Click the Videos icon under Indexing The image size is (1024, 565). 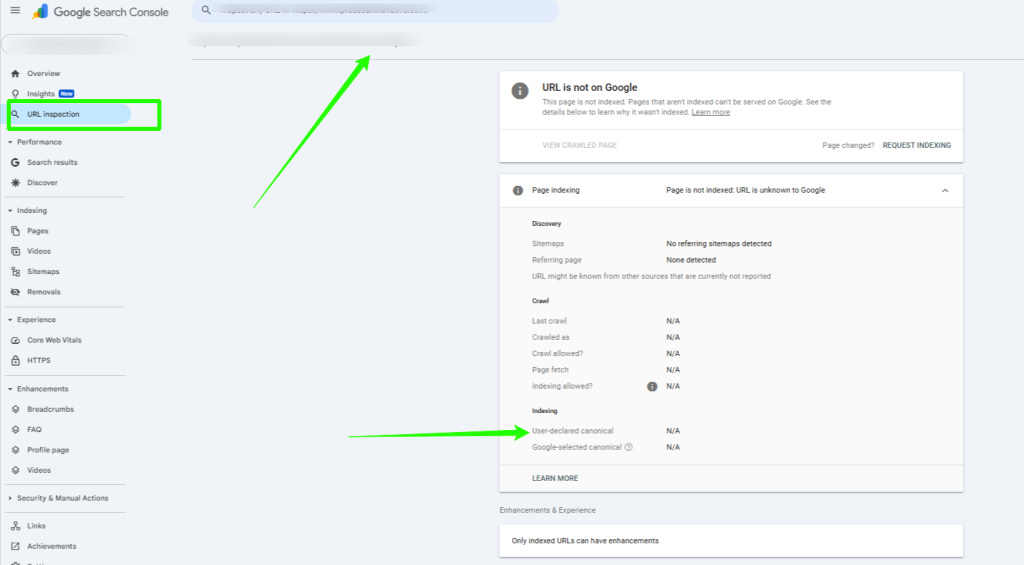[16, 251]
